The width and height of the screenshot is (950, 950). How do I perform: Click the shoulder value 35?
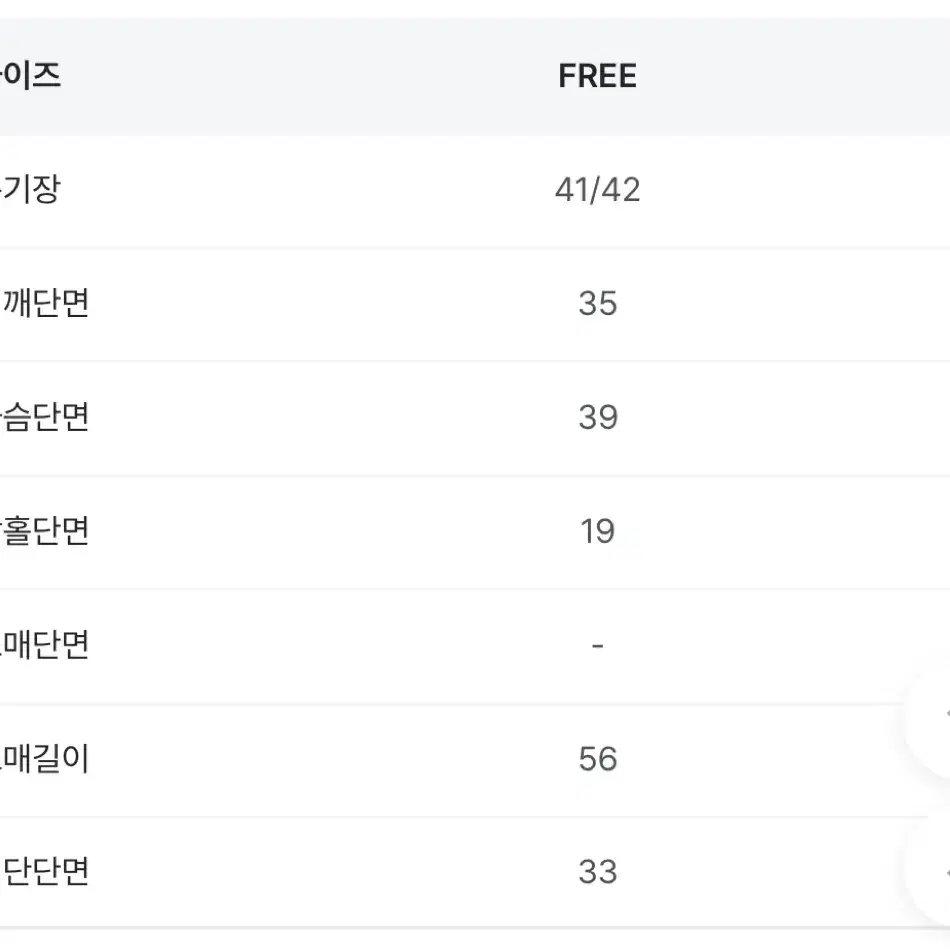point(597,303)
